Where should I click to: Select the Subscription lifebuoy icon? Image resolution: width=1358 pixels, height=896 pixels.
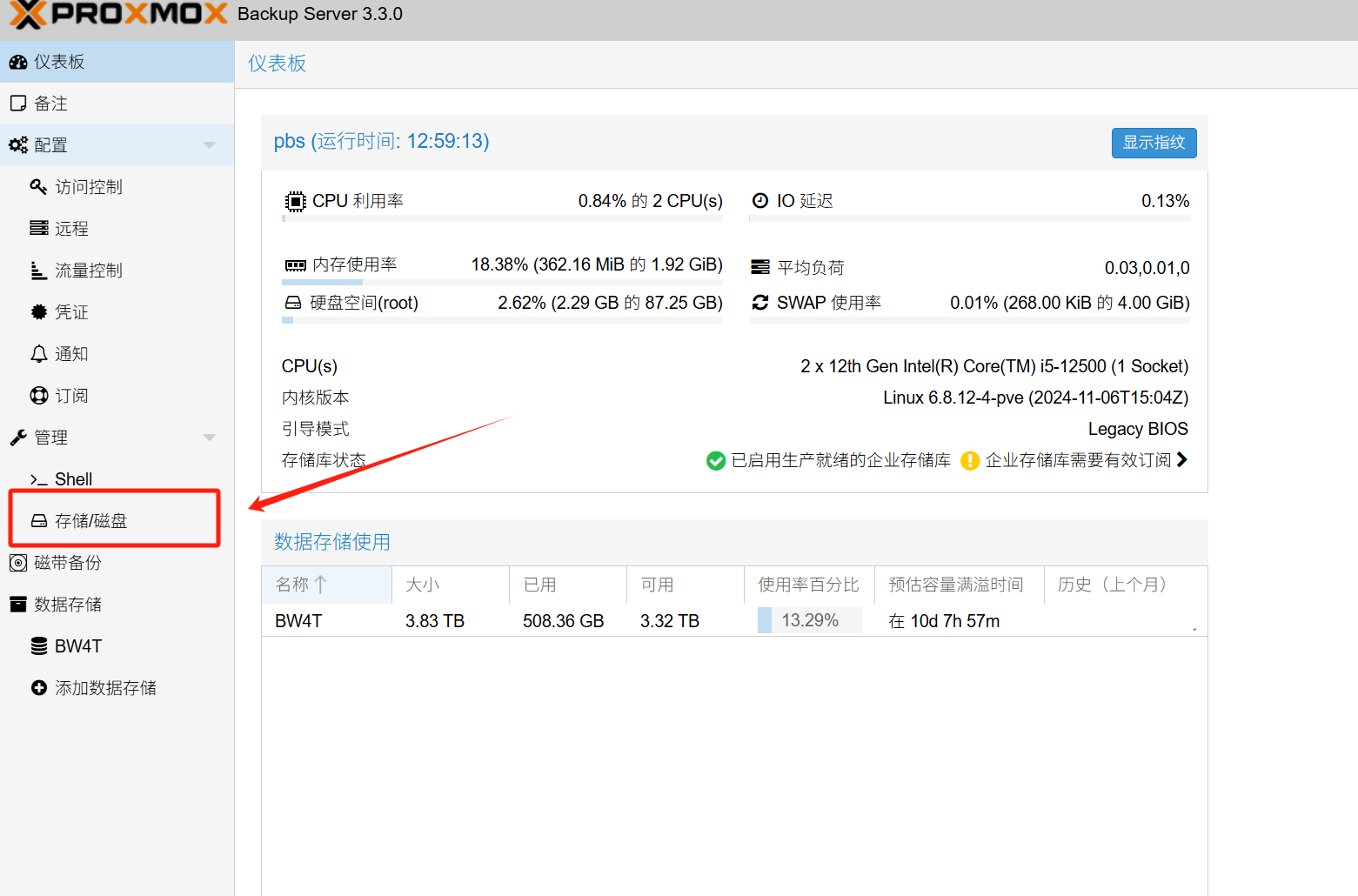[x=39, y=396]
